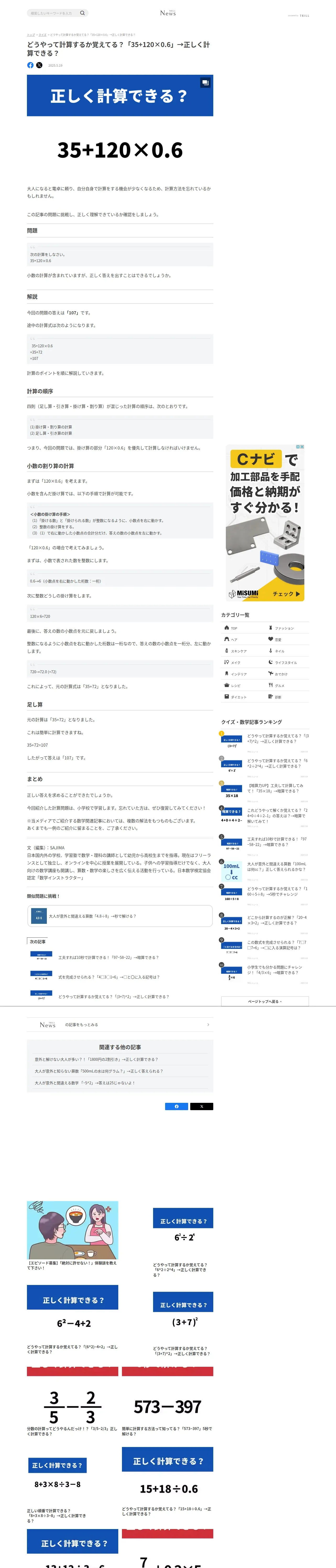Expand この記事をもっとみる chevron
The image size is (336, 1568).
(208, 1024)
